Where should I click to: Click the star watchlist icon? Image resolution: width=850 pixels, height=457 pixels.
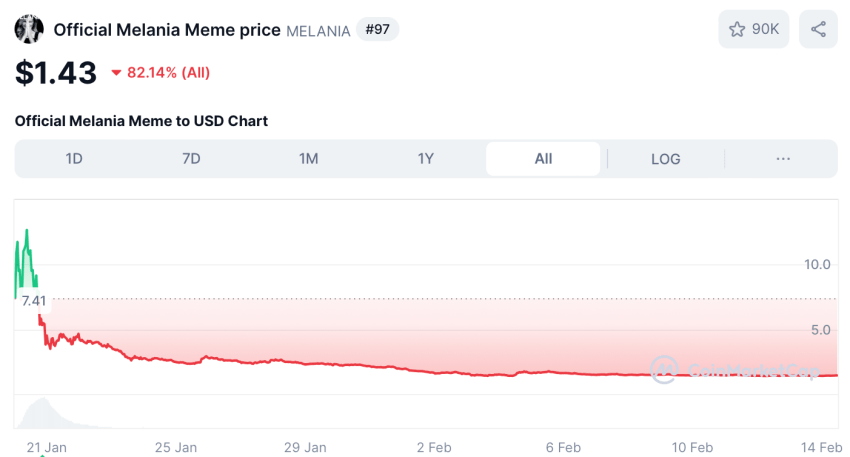point(737,29)
